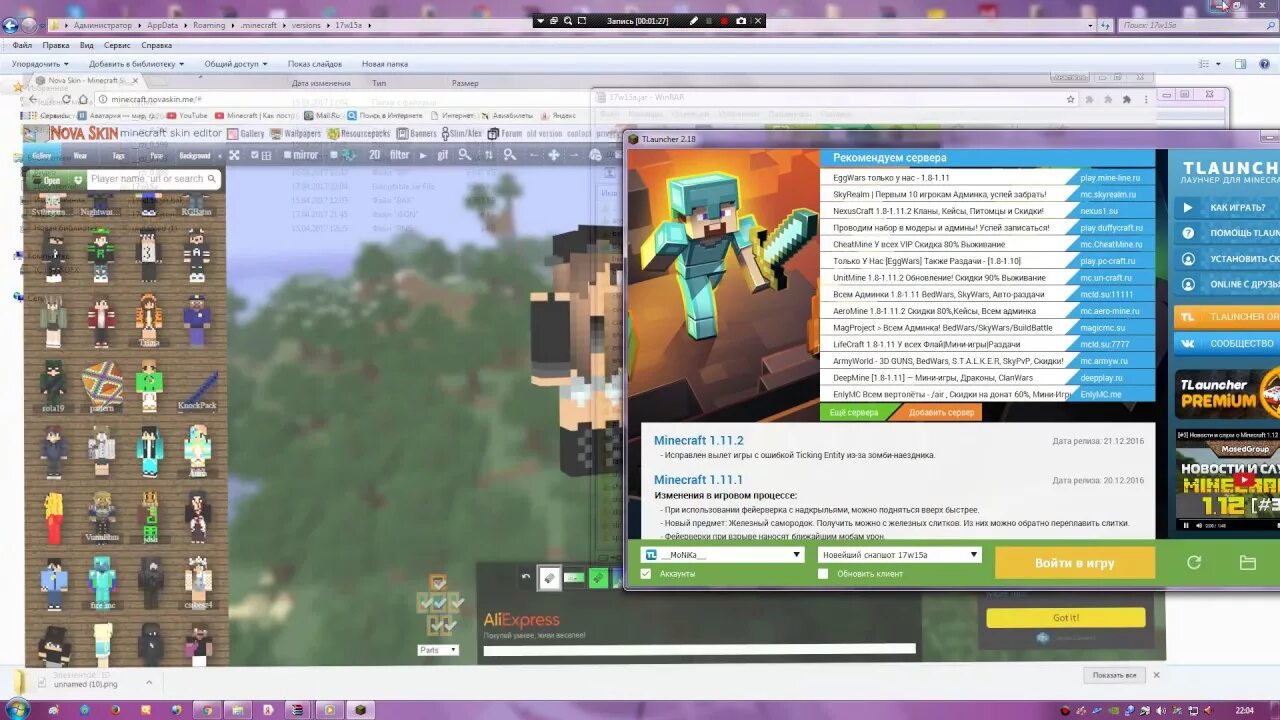
Task: Switch to Nova Skin Background tab
Action: [195, 156]
